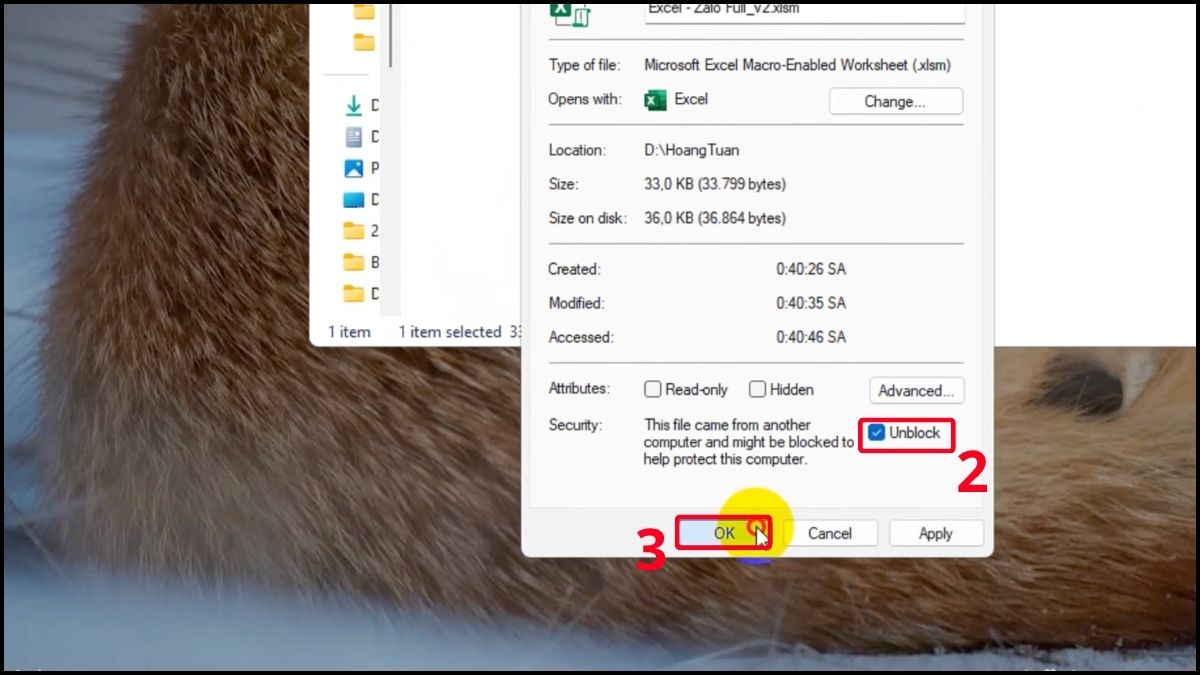Click Cancel in the Properties dialog
1200x675 pixels.
[x=830, y=533]
